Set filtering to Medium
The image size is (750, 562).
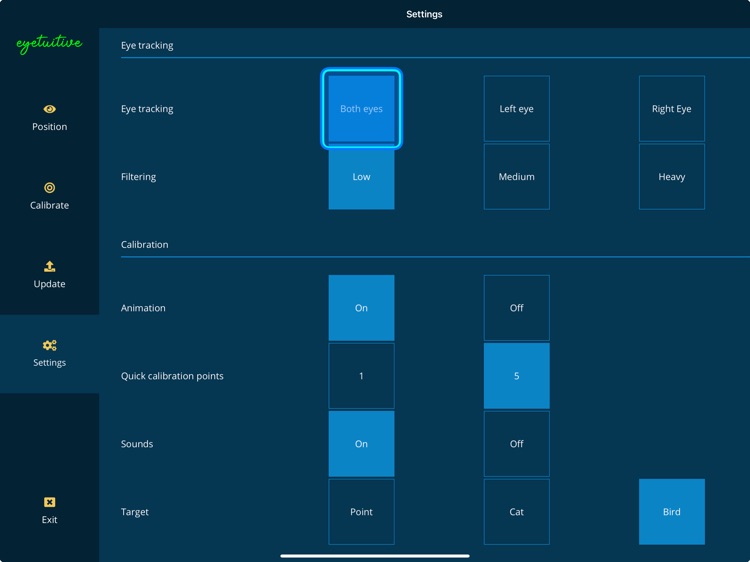tap(517, 176)
